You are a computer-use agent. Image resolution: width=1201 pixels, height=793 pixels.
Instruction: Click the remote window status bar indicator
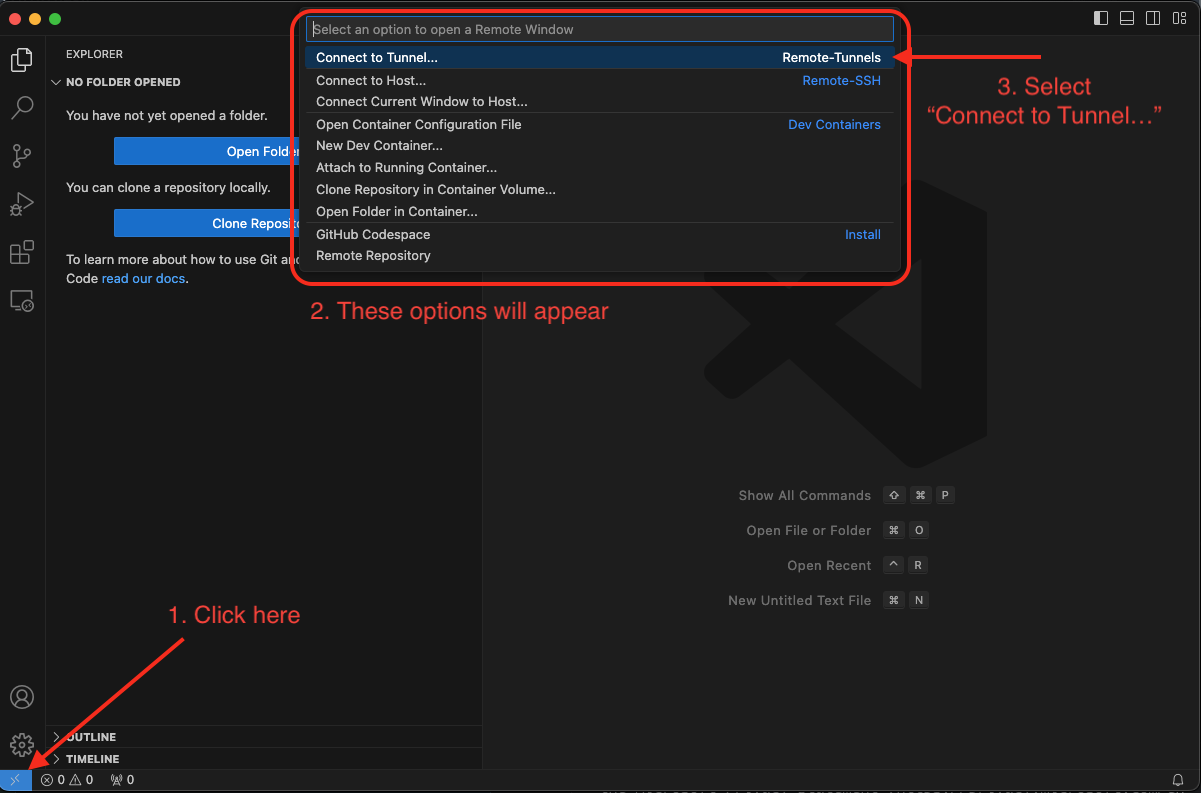pos(15,780)
